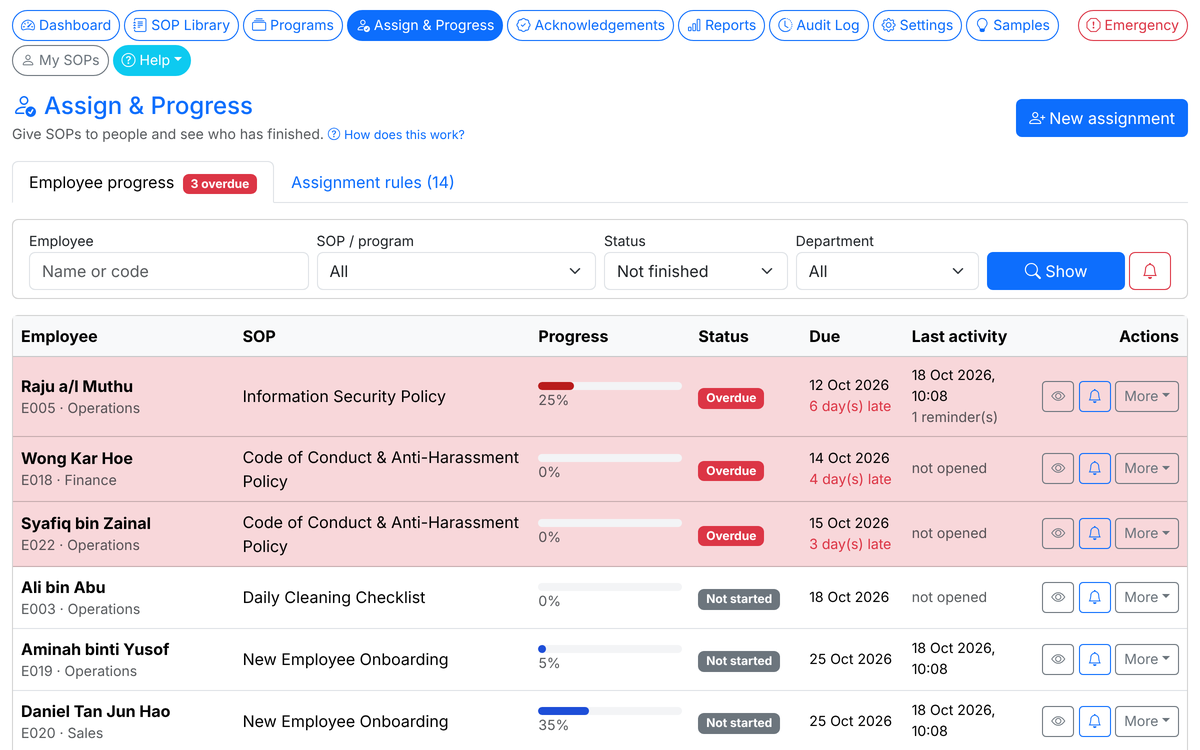This screenshot has width=1200, height=750.
Task: Go to the Dashboard page
Action: (x=66, y=25)
